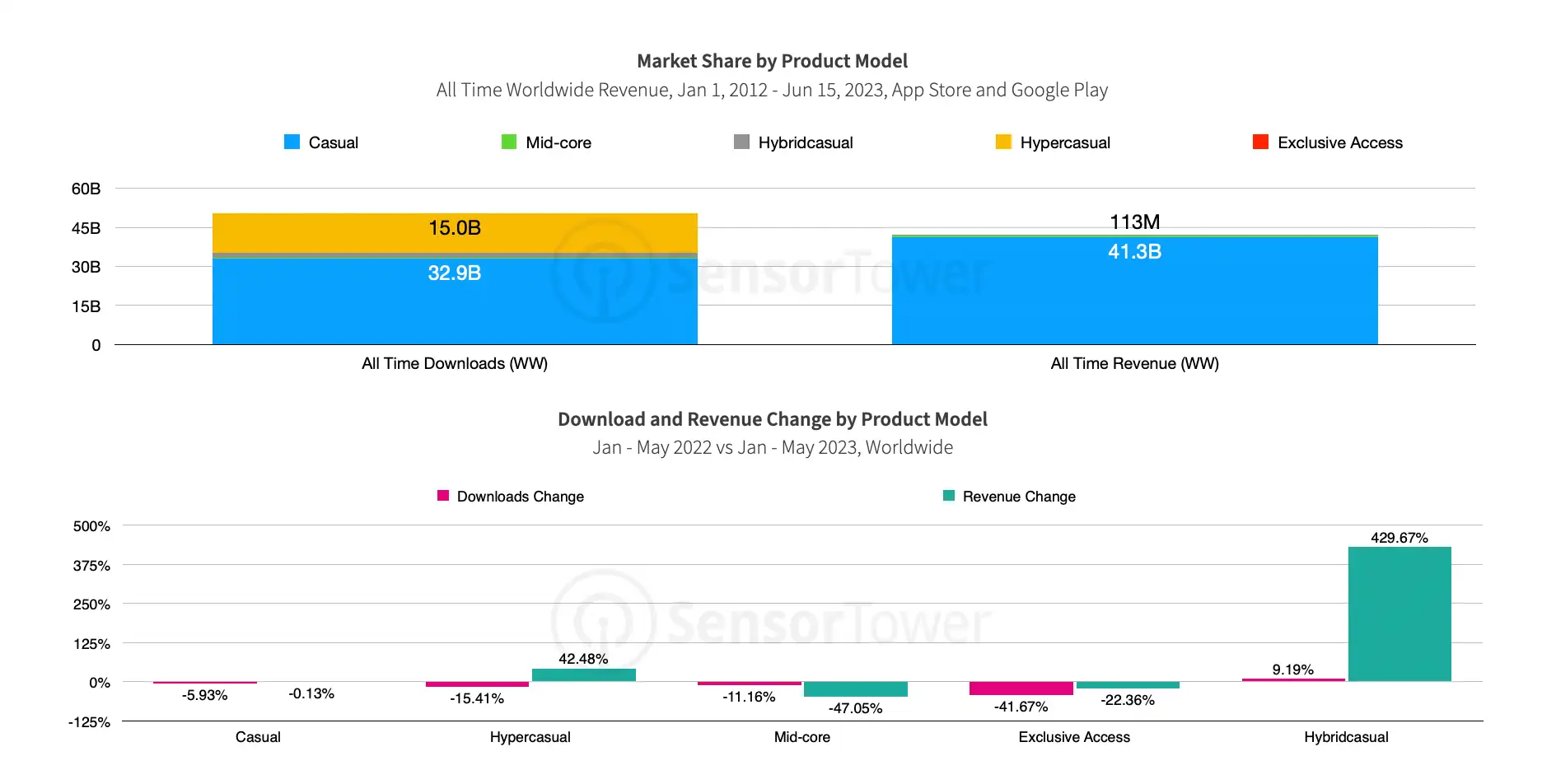This screenshot has height=784, width=1542.
Task: Click the 113M revenue data label
Action: [x=1134, y=222]
